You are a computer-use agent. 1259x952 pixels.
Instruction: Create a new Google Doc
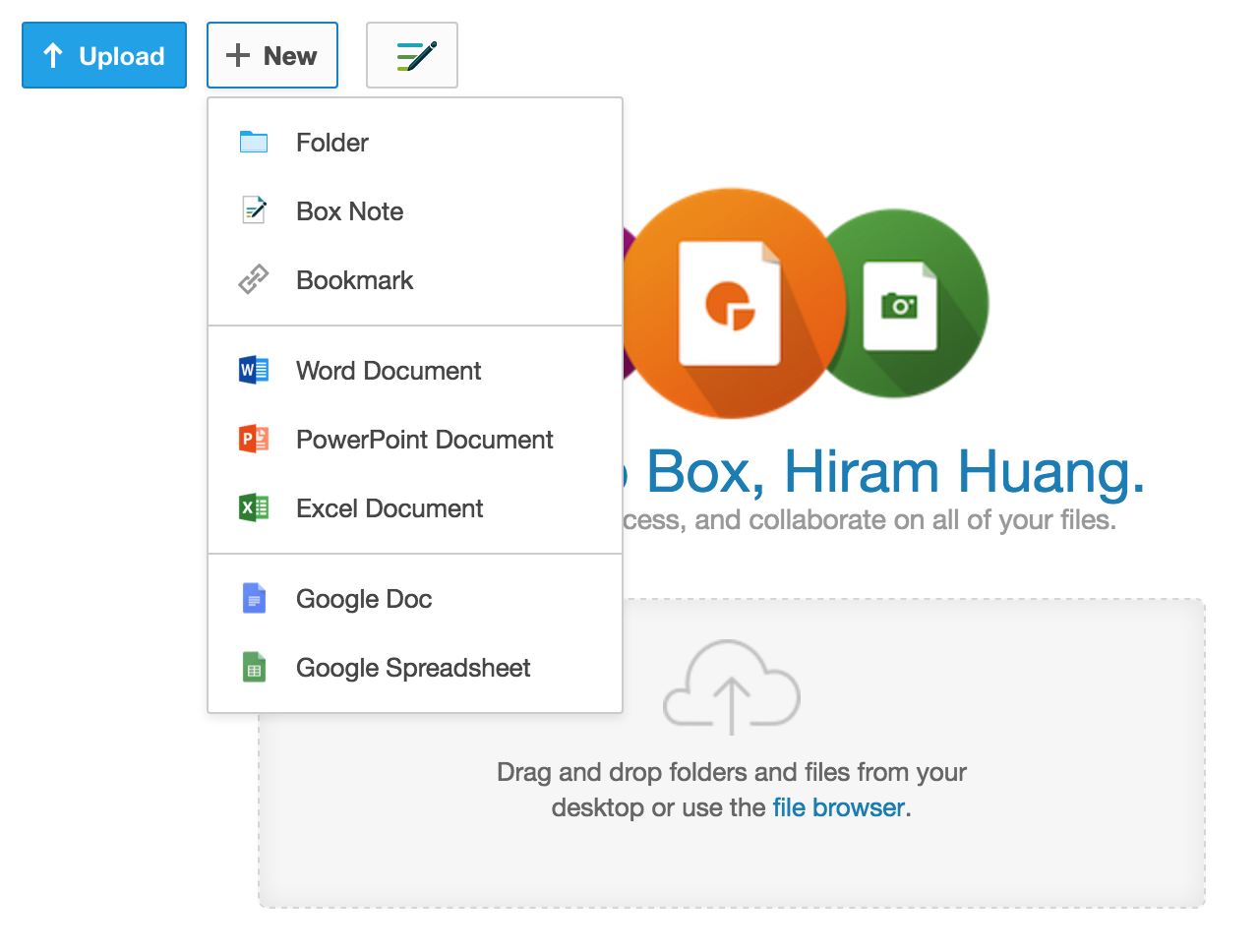(x=415, y=599)
